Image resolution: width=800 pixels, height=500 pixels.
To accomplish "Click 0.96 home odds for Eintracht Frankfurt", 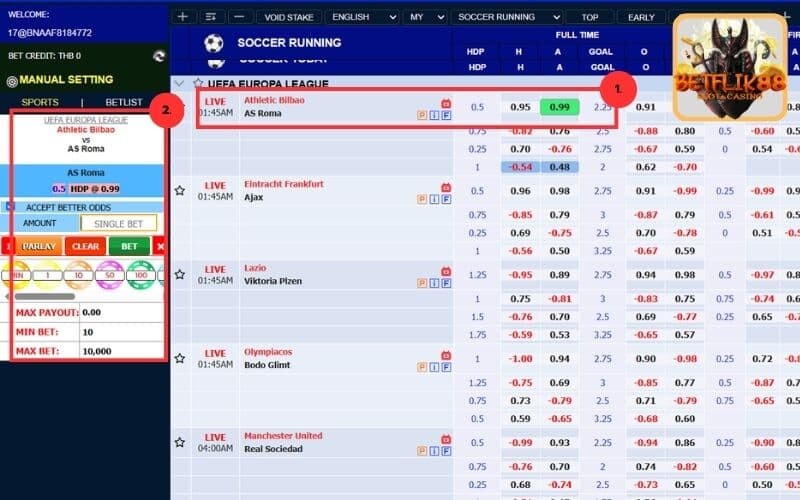I will [x=520, y=191].
